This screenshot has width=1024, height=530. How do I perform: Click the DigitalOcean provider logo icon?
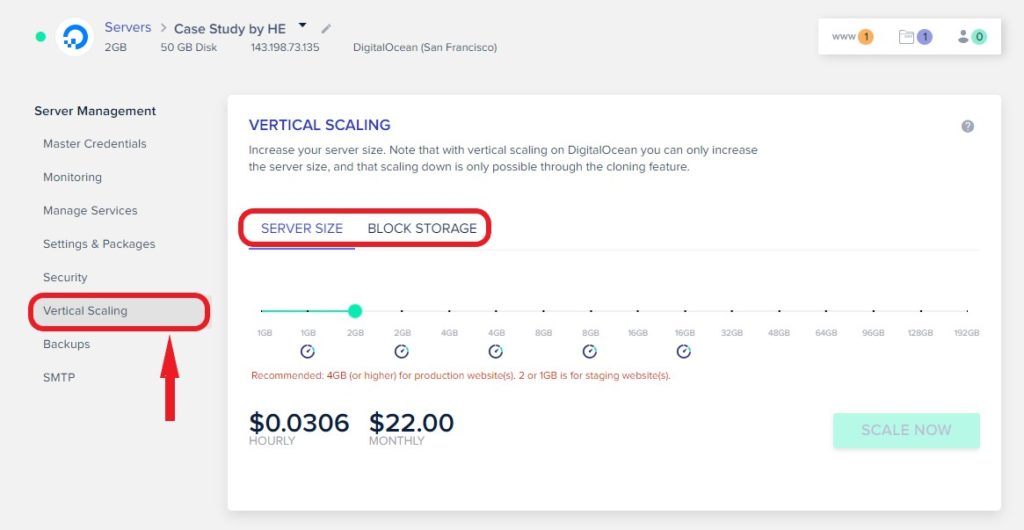pyautogui.click(x=74, y=37)
